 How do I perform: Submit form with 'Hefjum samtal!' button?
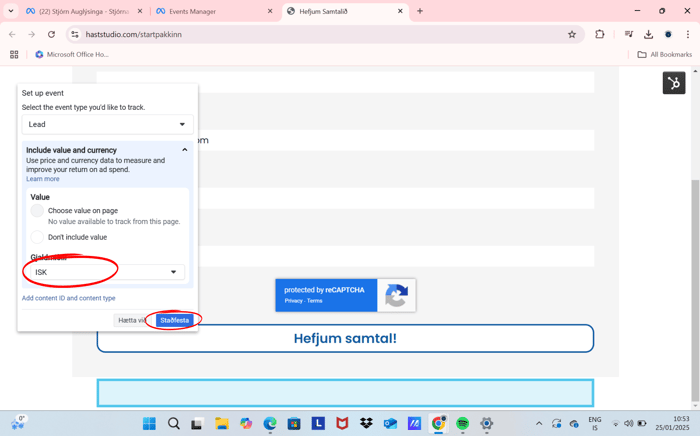coord(345,338)
